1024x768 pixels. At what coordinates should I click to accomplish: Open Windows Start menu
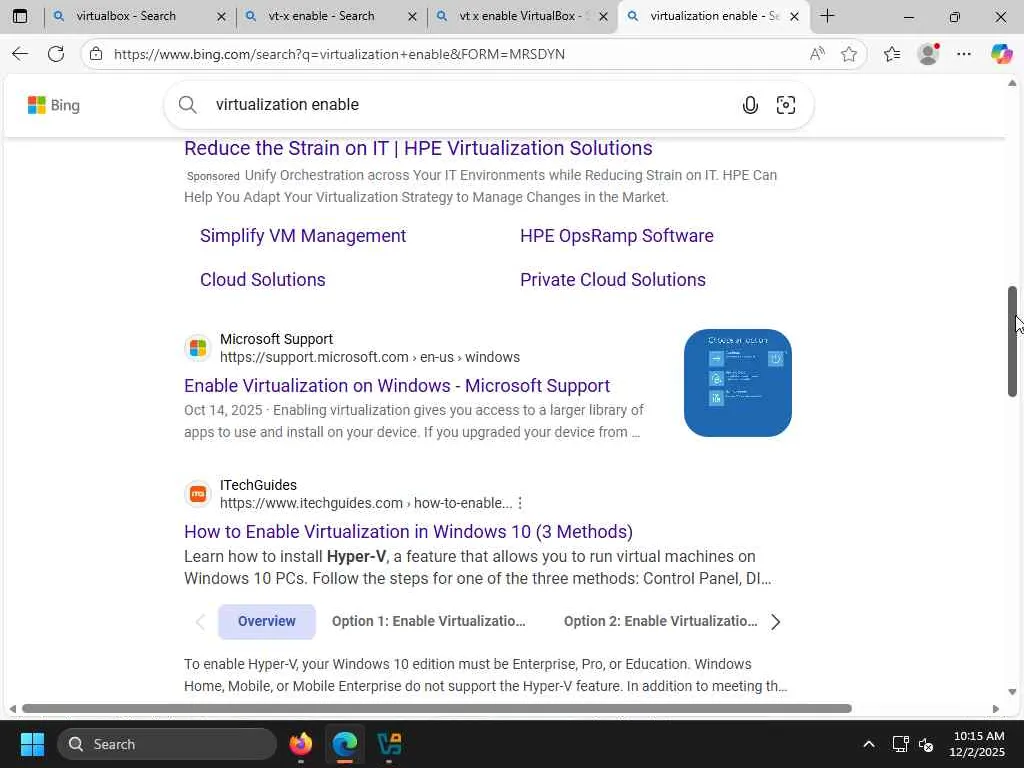pos(32,744)
